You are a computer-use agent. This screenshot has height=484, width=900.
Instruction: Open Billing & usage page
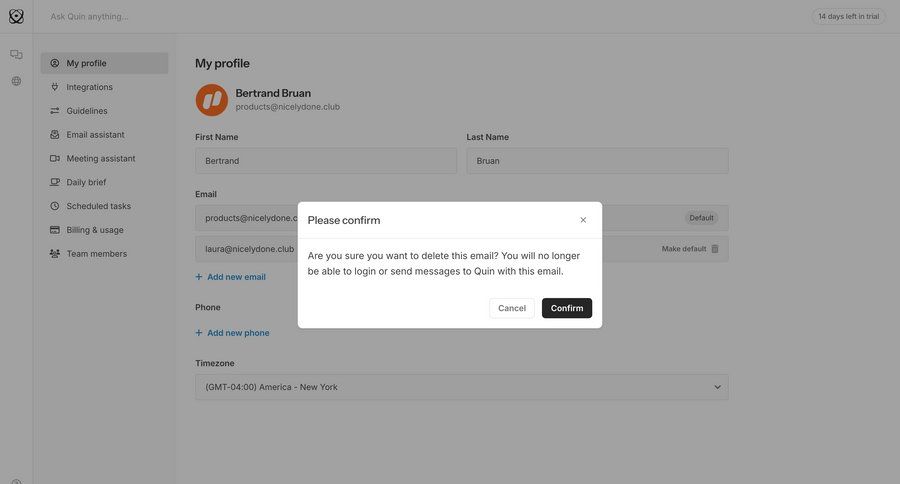(95, 230)
